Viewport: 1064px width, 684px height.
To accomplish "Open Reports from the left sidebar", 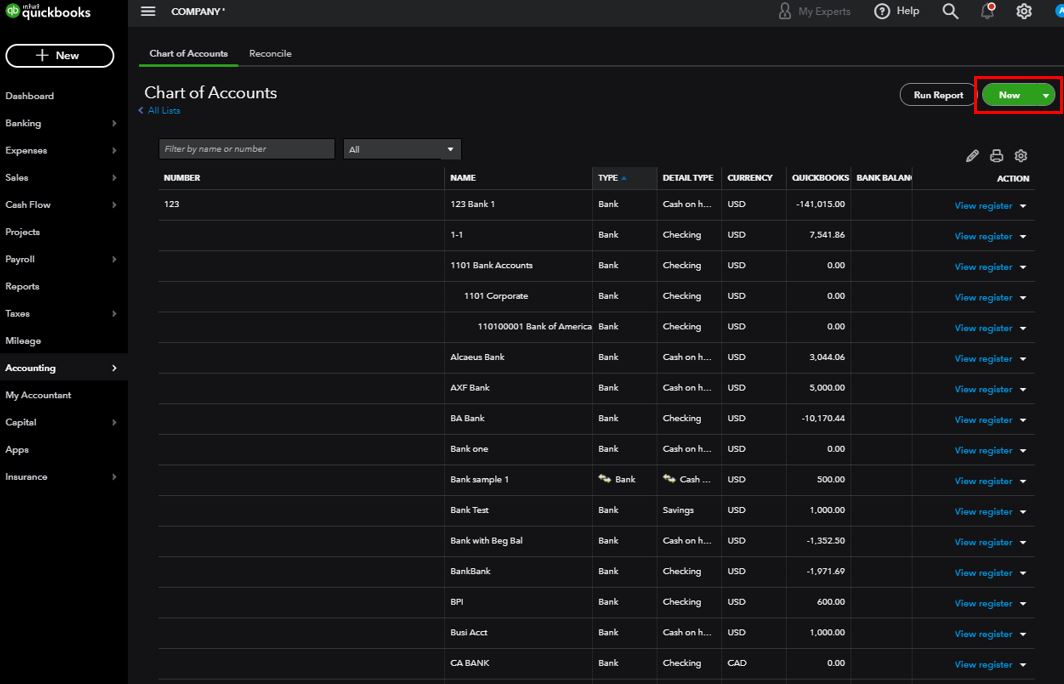I will [22, 286].
